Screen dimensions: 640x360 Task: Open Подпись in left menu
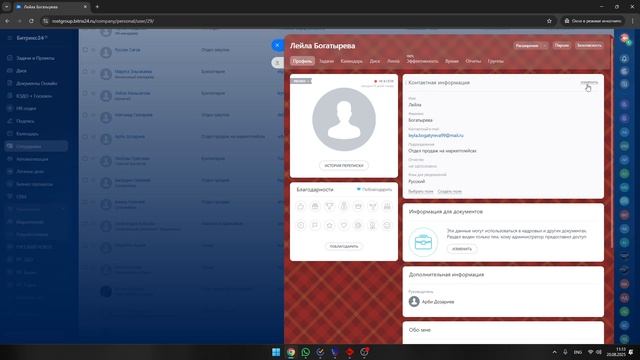[x=25, y=121]
